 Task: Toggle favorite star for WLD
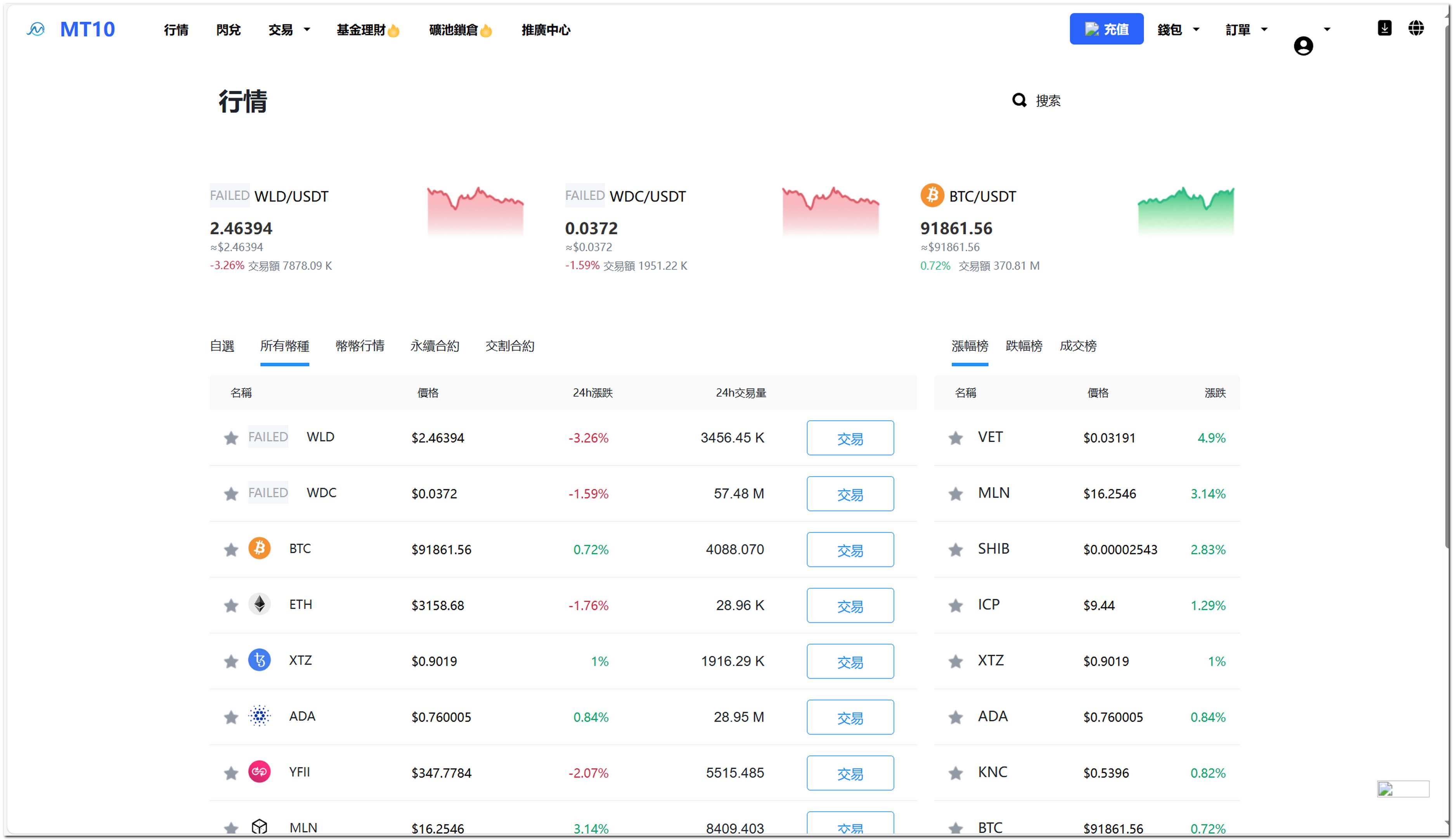click(231, 438)
